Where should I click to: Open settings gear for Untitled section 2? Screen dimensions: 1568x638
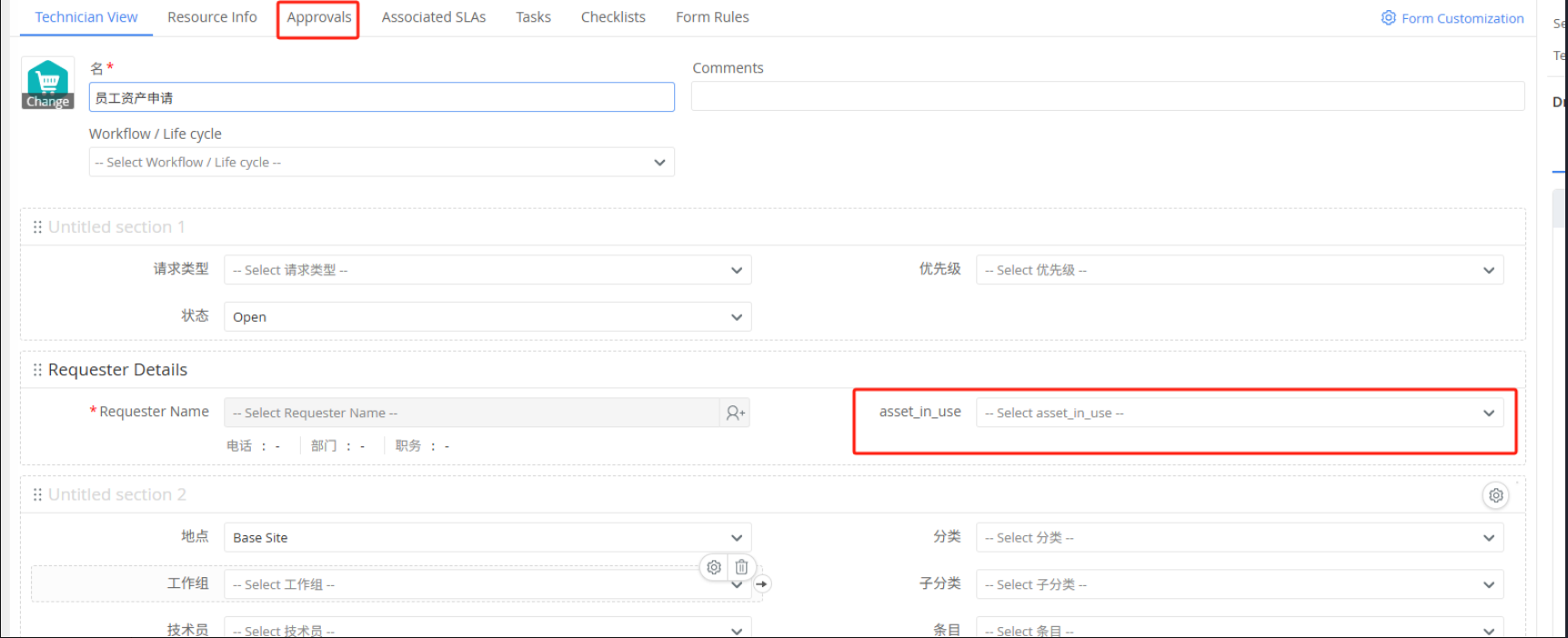pyautogui.click(x=1495, y=495)
